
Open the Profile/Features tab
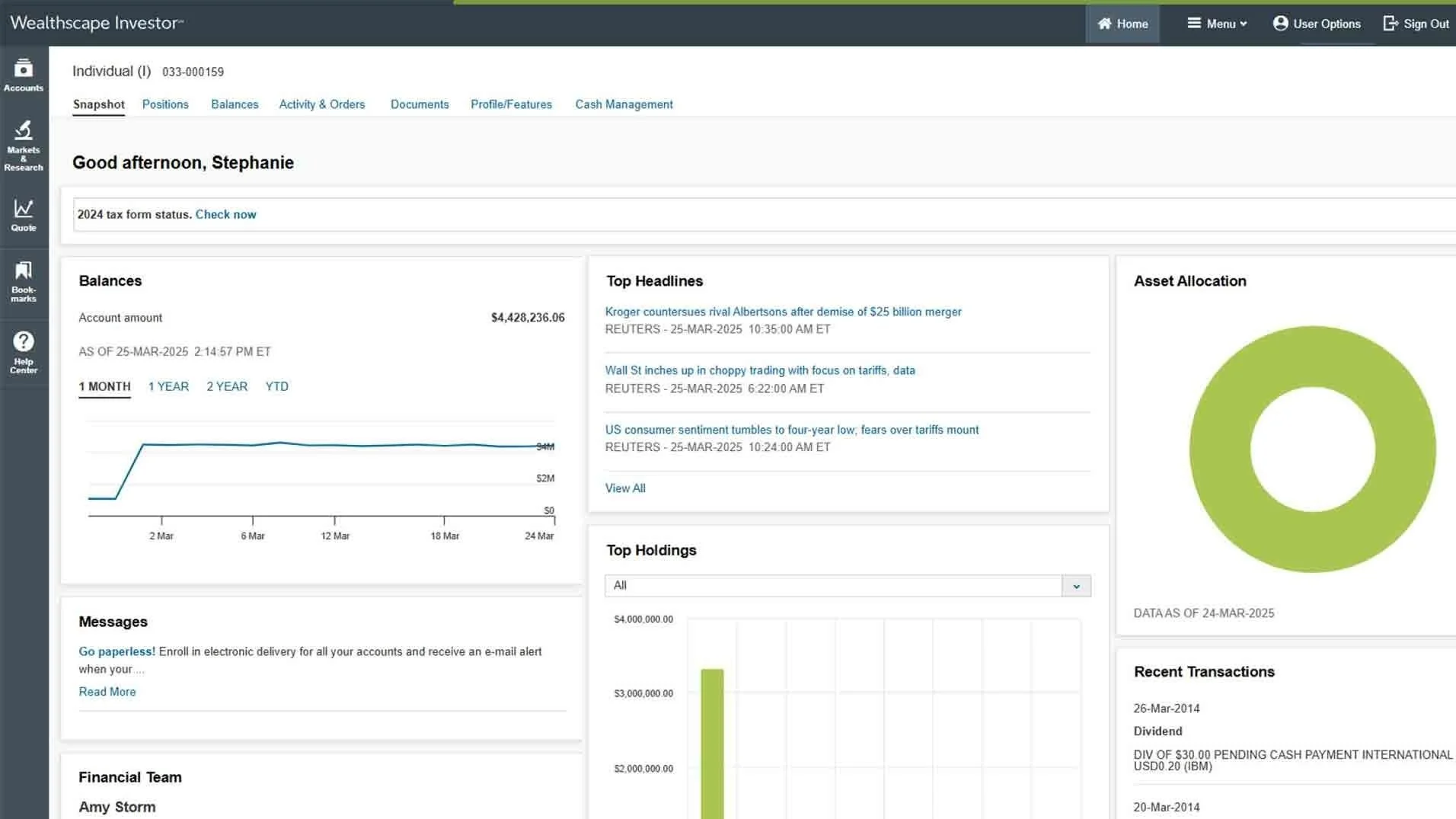pyautogui.click(x=511, y=104)
